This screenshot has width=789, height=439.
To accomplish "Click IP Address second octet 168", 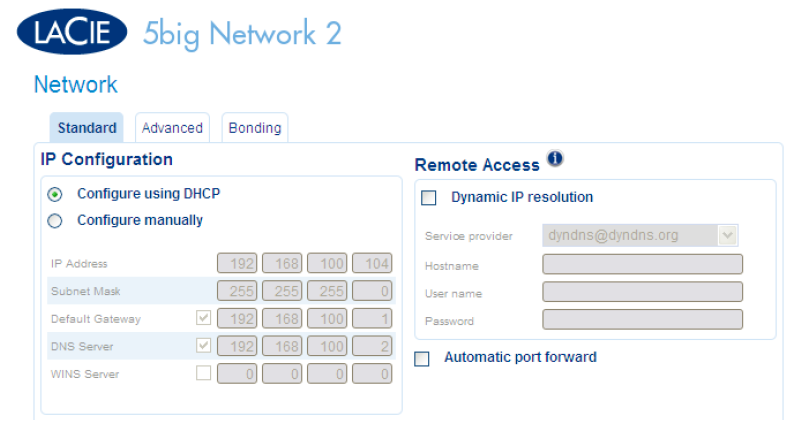I will 282,263.
